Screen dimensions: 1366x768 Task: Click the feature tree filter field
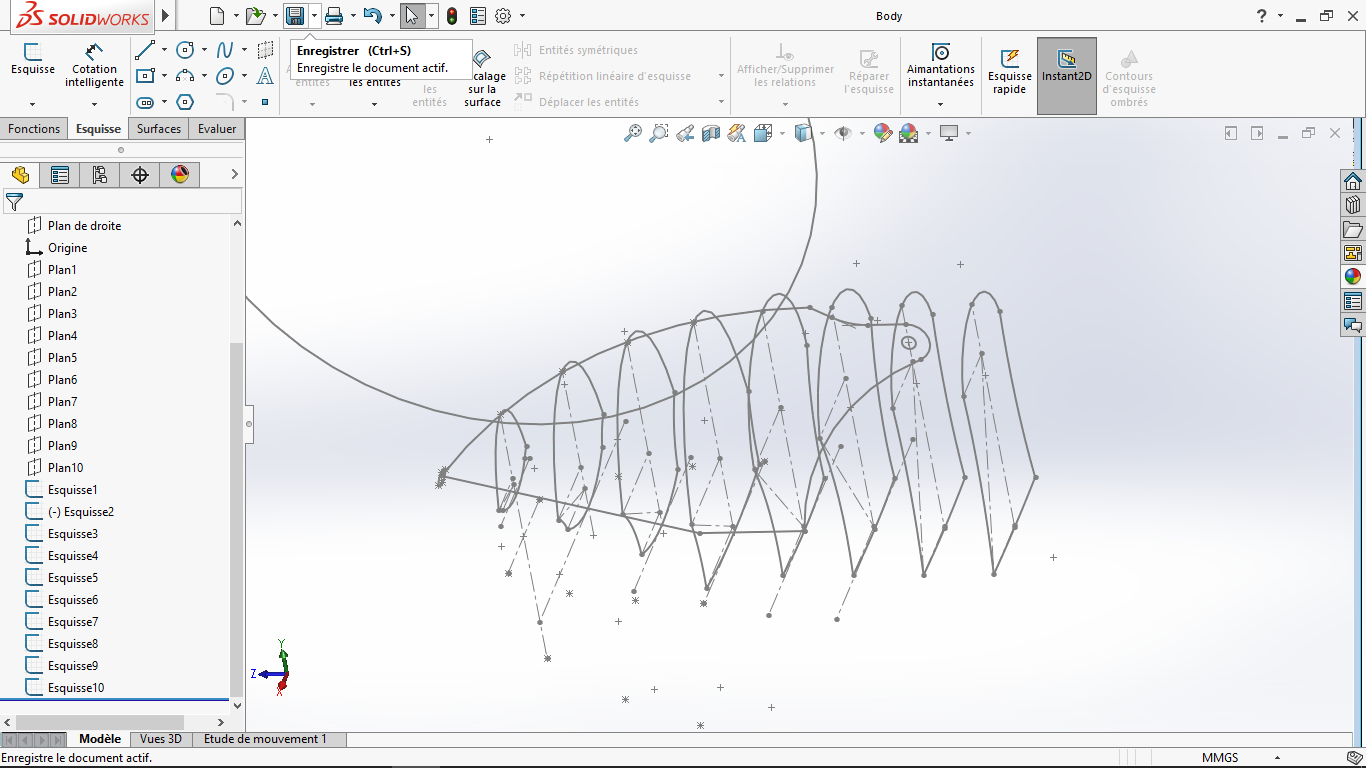[x=122, y=202]
